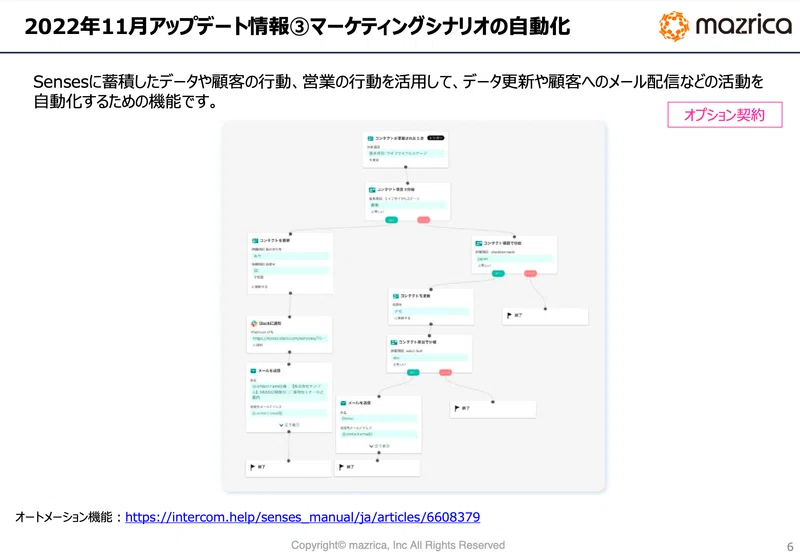Click the flag icon of the end node under the Slack-chain mail node

click(x=253, y=467)
